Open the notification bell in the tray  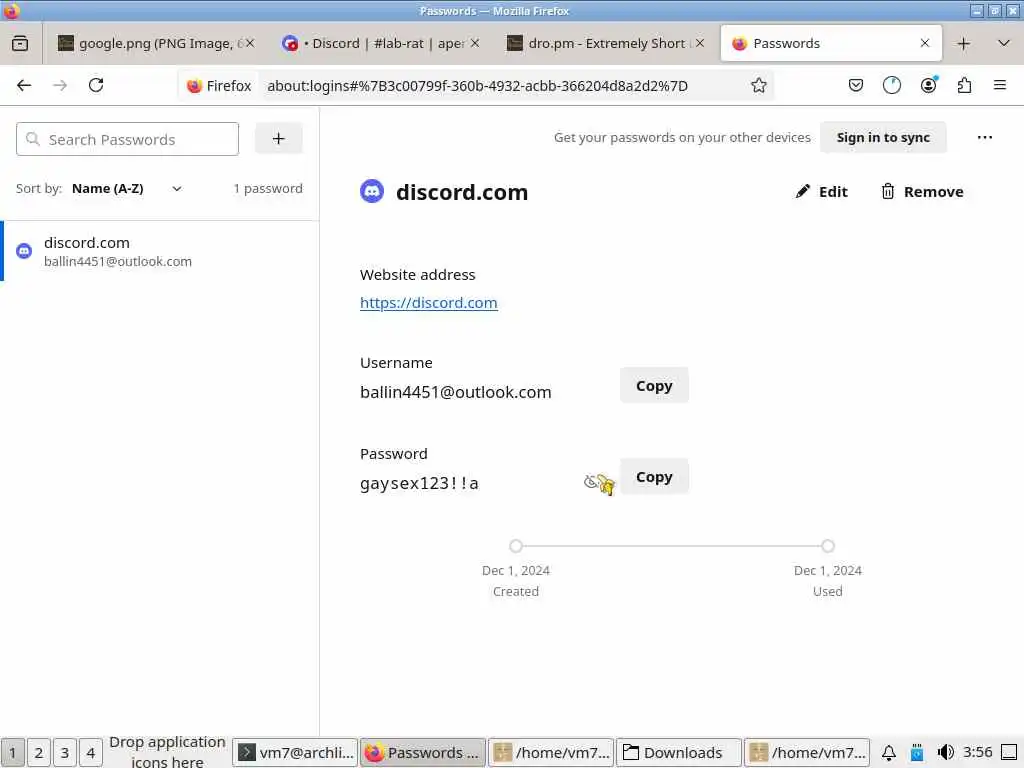pyautogui.click(x=888, y=753)
